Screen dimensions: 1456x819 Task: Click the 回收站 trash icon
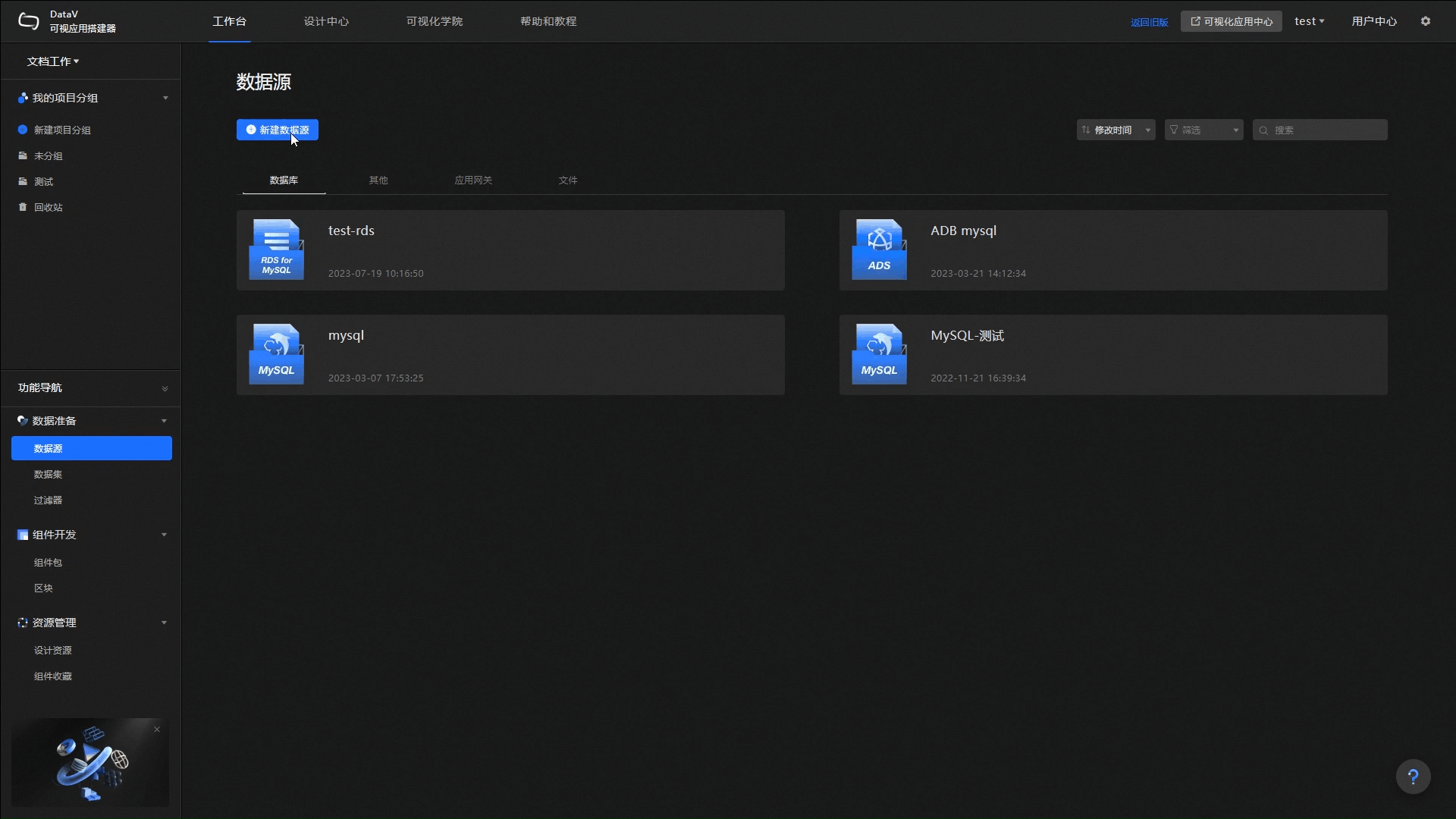pyautogui.click(x=23, y=207)
